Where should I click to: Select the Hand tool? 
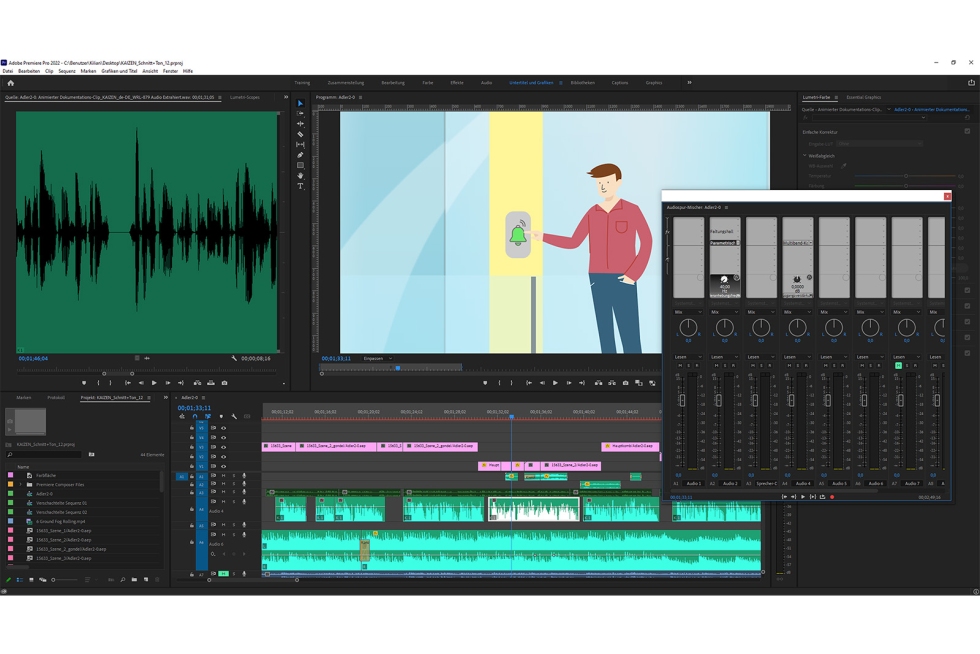point(300,176)
